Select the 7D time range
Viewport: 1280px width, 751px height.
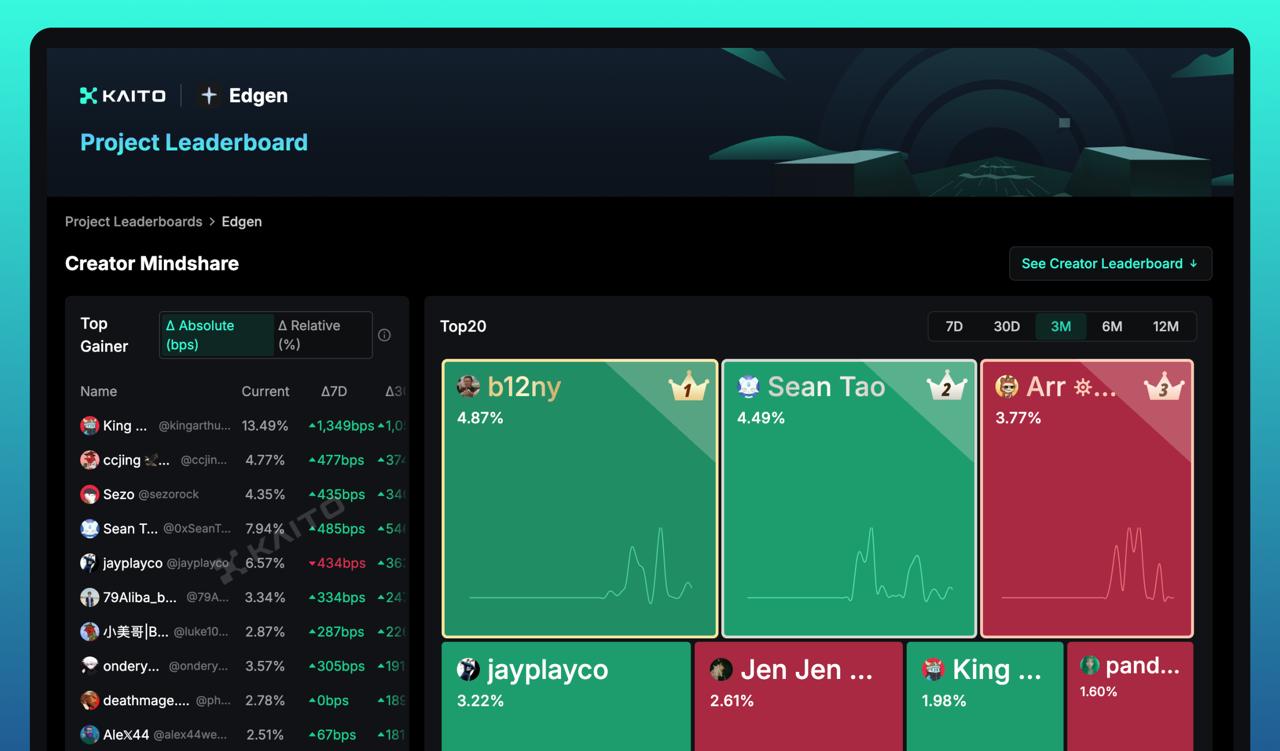[x=954, y=327]
